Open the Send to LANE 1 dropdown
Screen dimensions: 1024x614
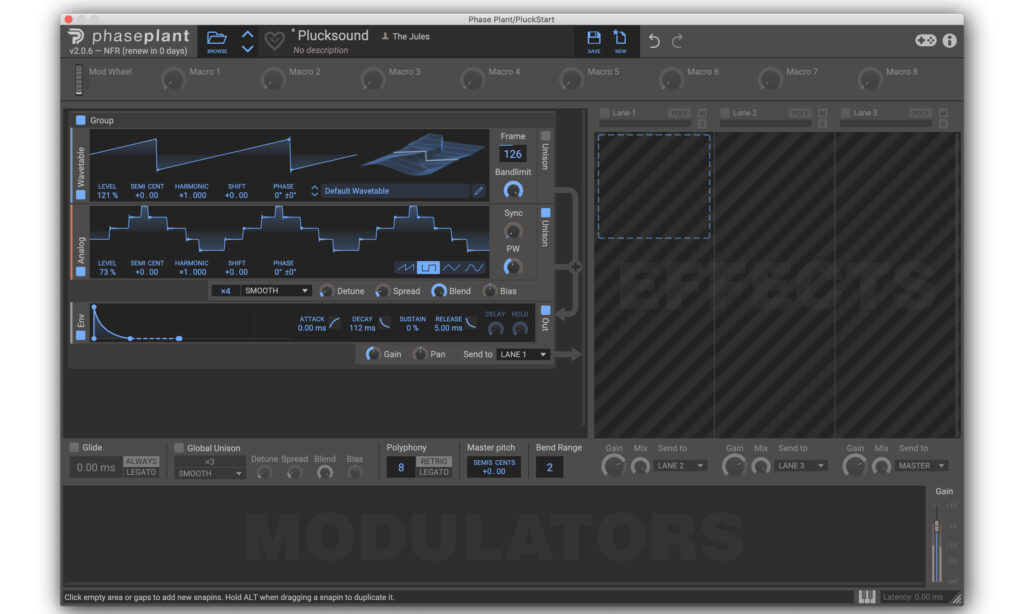point(522,354)
